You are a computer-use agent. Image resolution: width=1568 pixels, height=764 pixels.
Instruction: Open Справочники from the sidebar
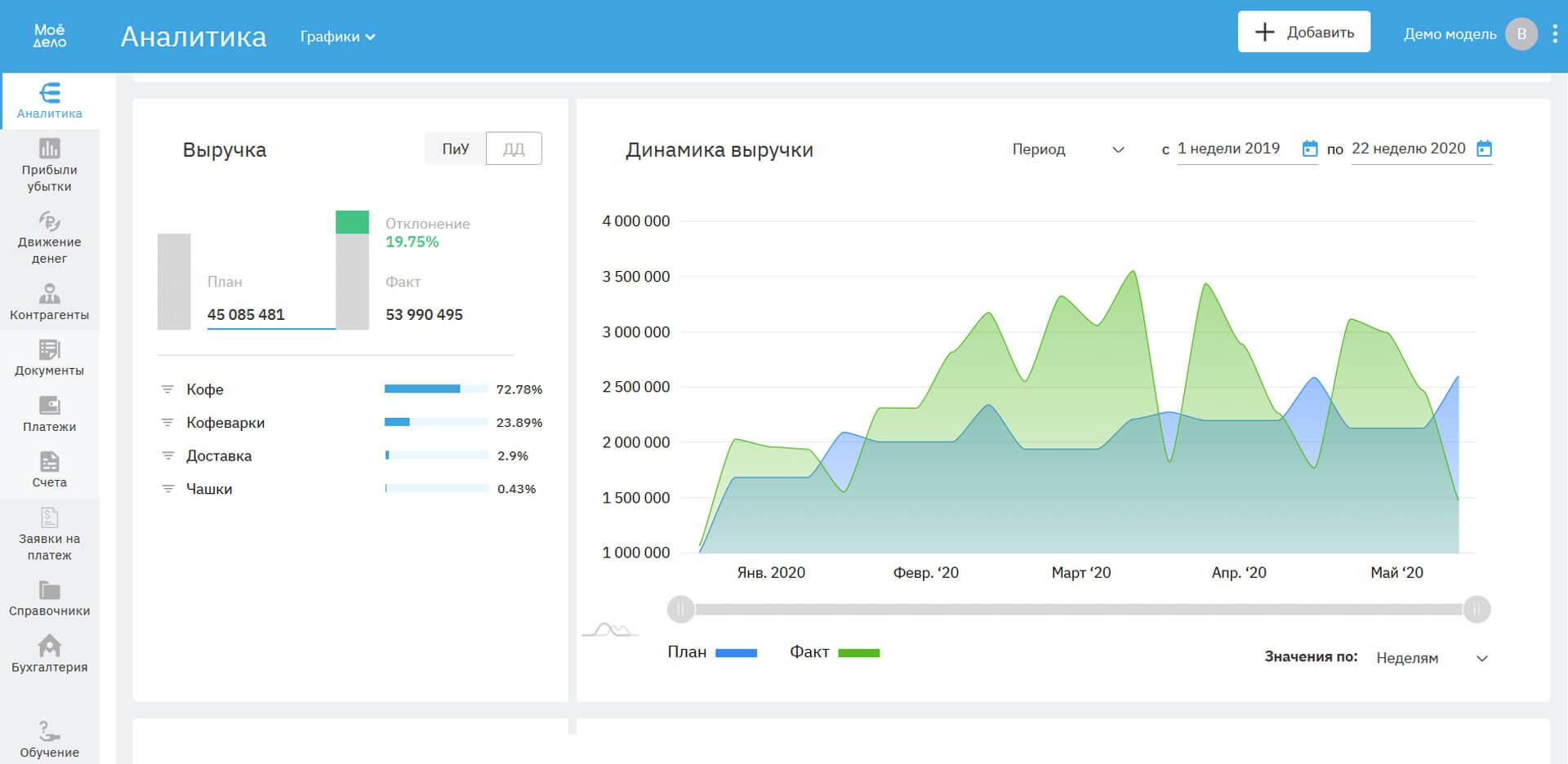[49, 590]
